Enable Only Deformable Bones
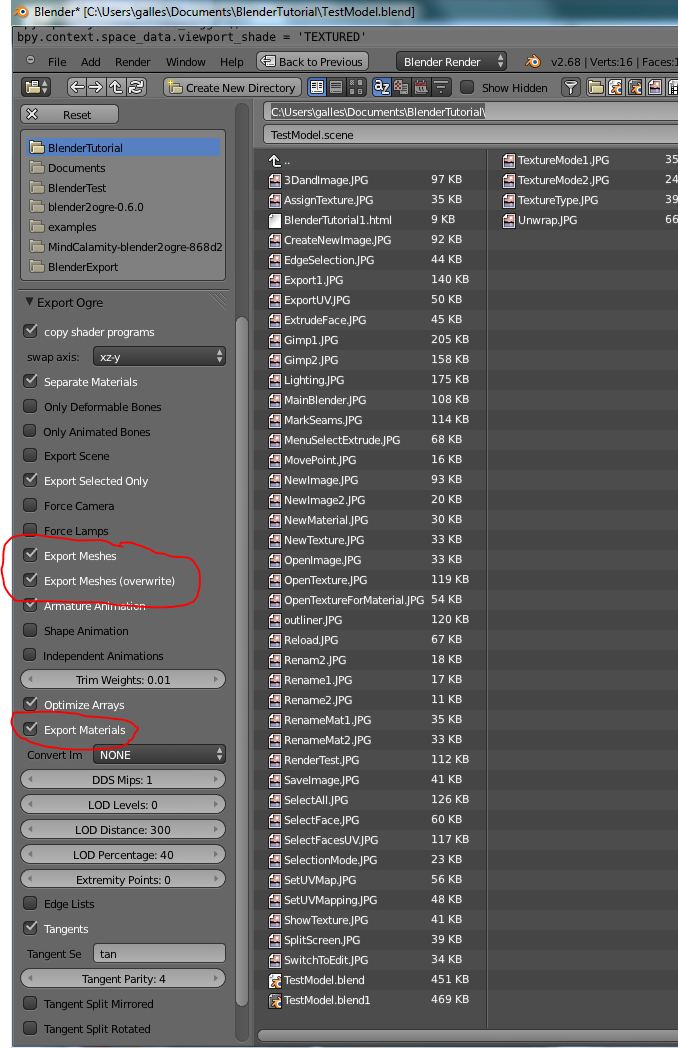 point(30,406)
